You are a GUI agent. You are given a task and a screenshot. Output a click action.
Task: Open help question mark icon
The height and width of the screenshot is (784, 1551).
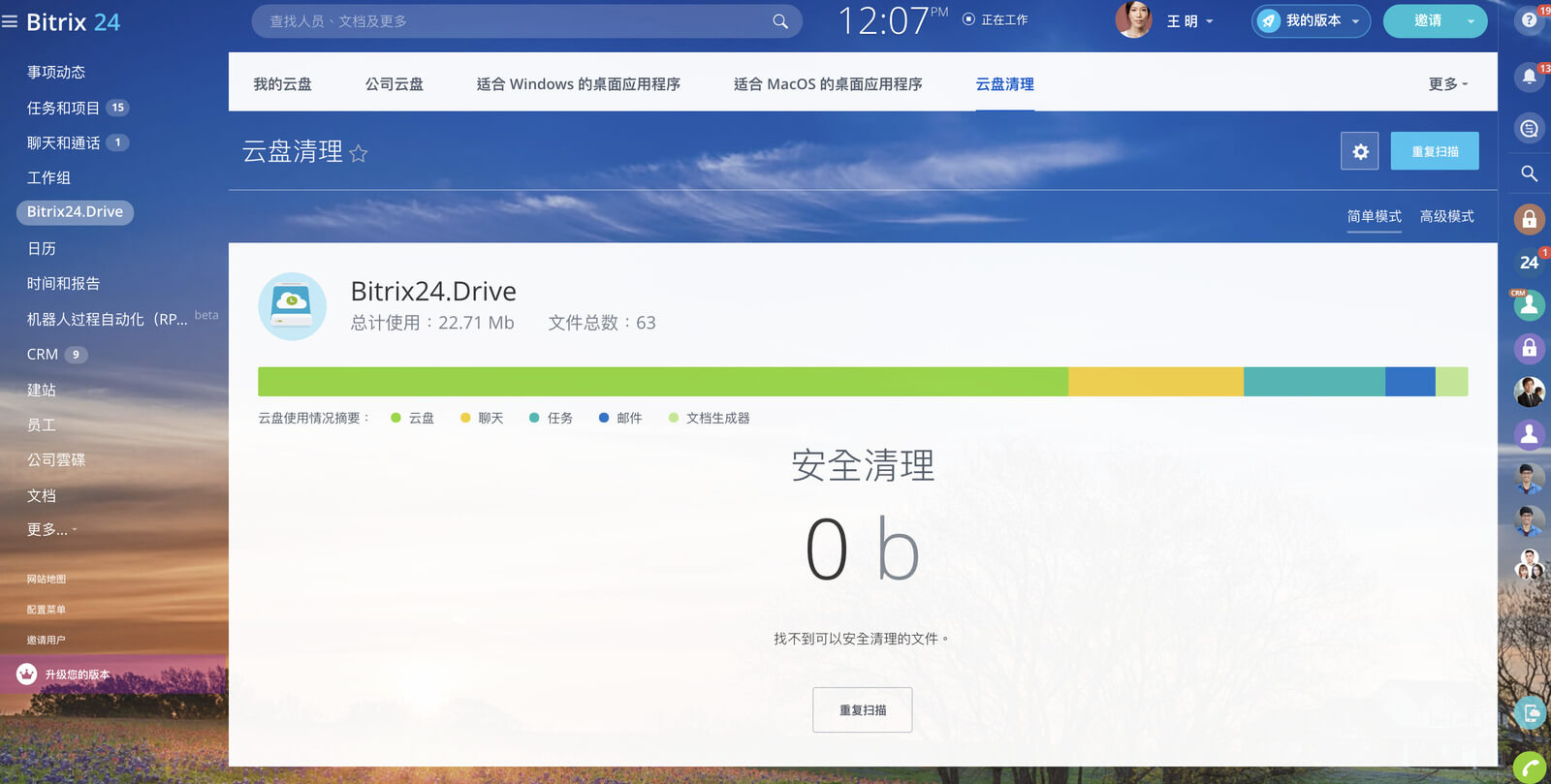pyautogui.click(x=1530, y=19)
